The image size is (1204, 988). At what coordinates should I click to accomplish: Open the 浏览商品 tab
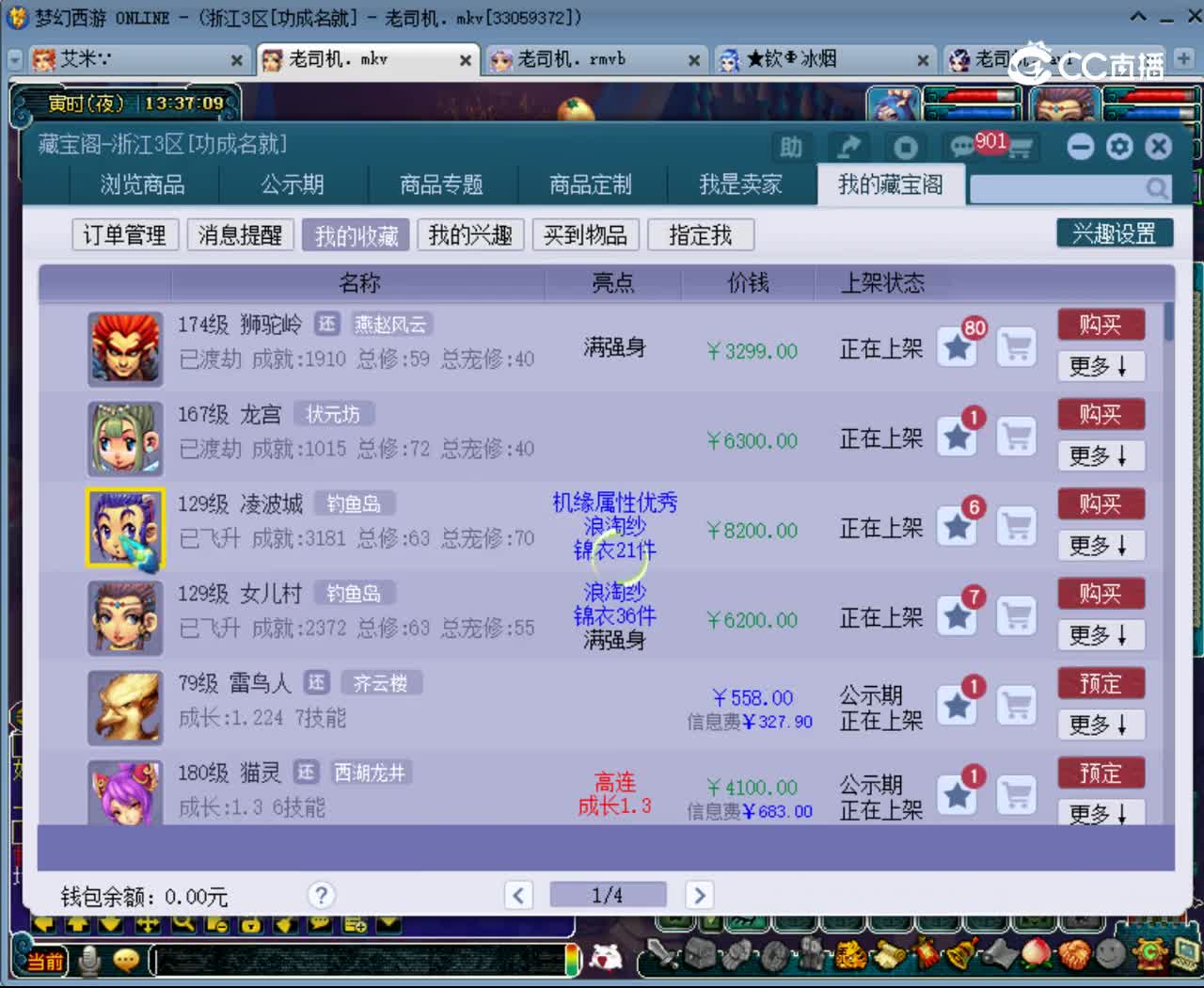coord(143,184)
